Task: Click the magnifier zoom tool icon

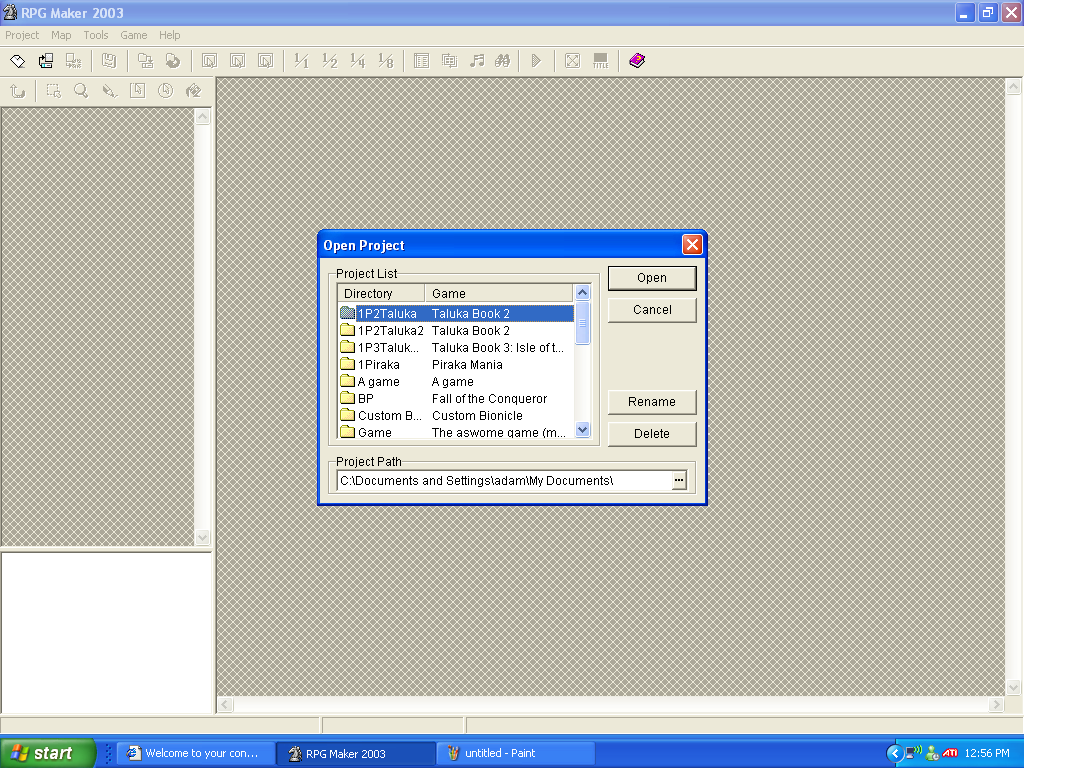Action: pyautogui.click(x=81, y=91)
